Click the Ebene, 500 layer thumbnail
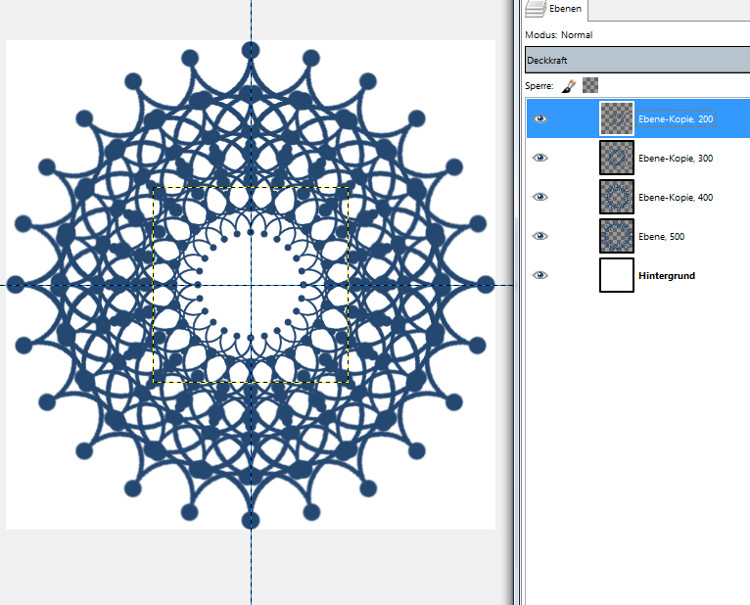750x605 pixels. [617, 236]
